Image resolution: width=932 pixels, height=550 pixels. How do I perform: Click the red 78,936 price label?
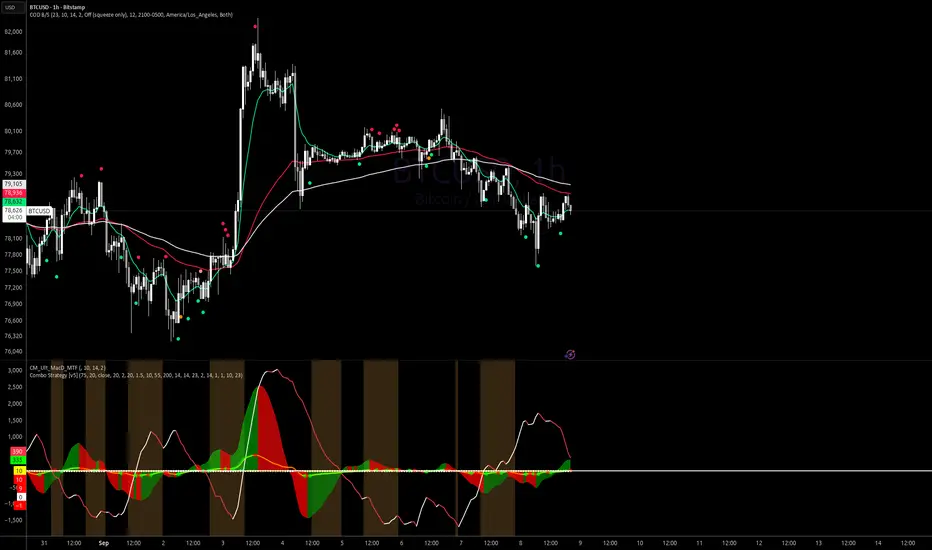[13, 193]
